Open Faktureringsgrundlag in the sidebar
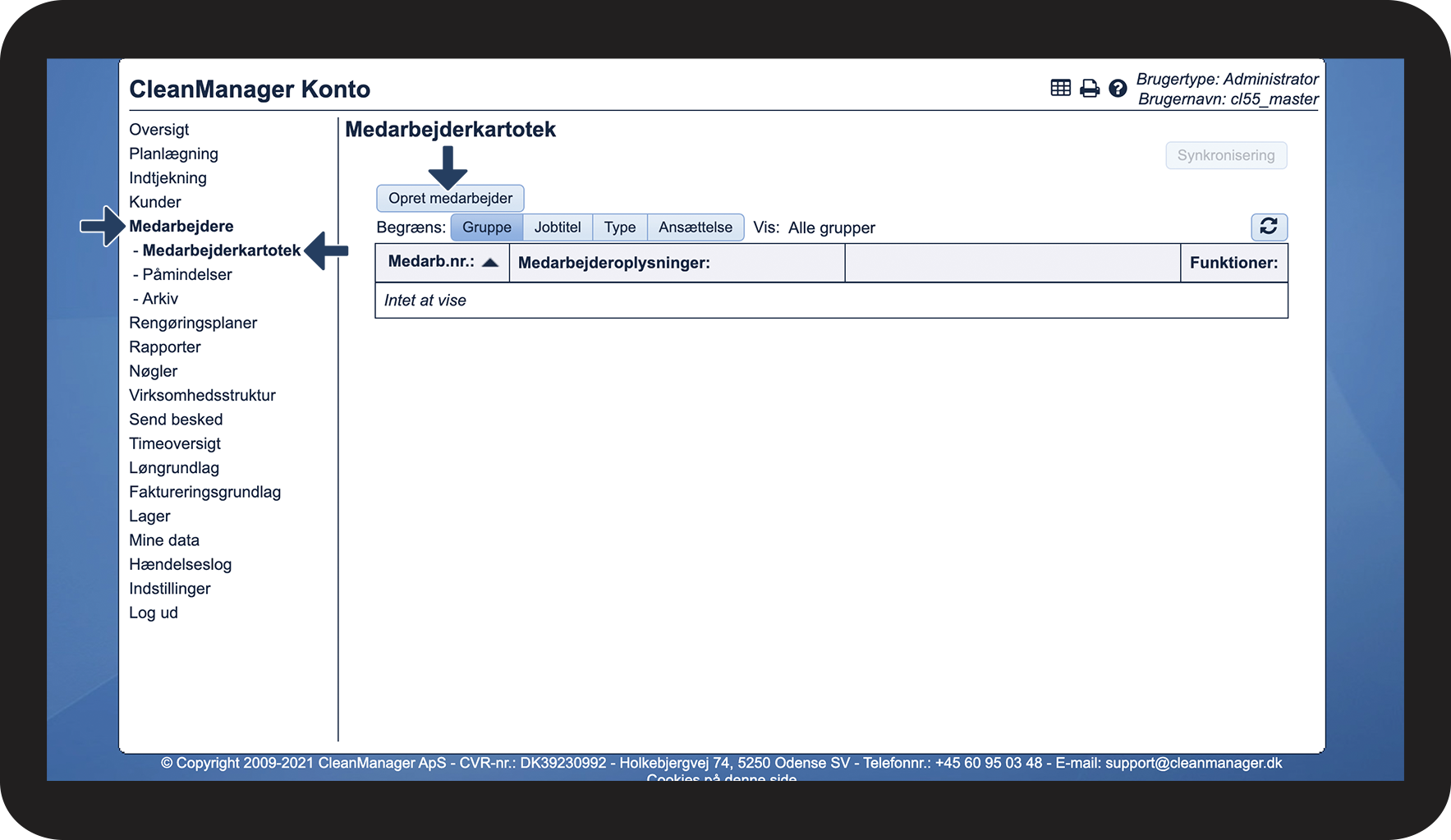This screenshot has width=1451, height=840. pos(205,492)
